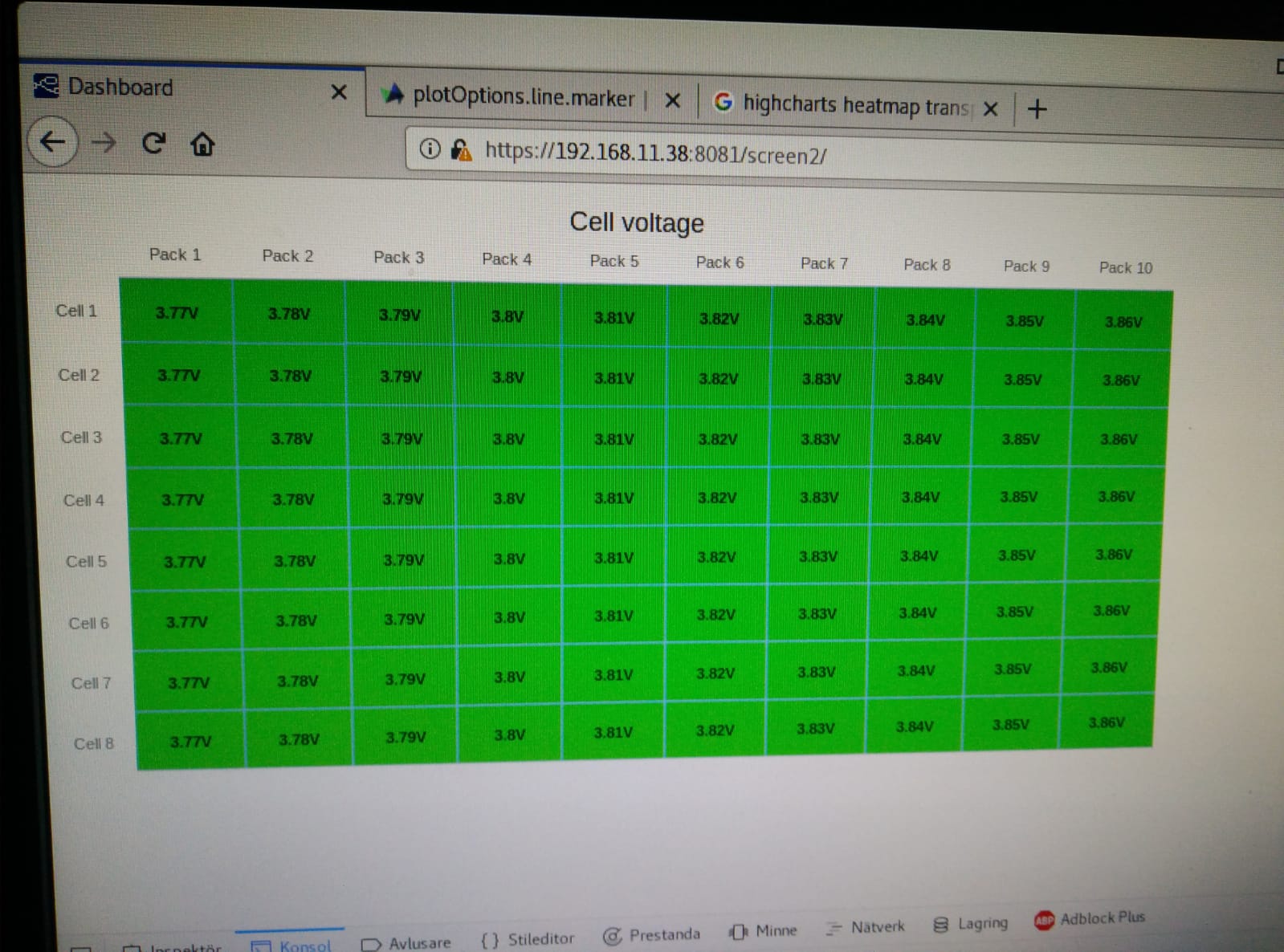The width and height of the screenshot is (1284, 952).
Task: Select the 3.78V cell in Cell 5 row
Action: (295, 560)
